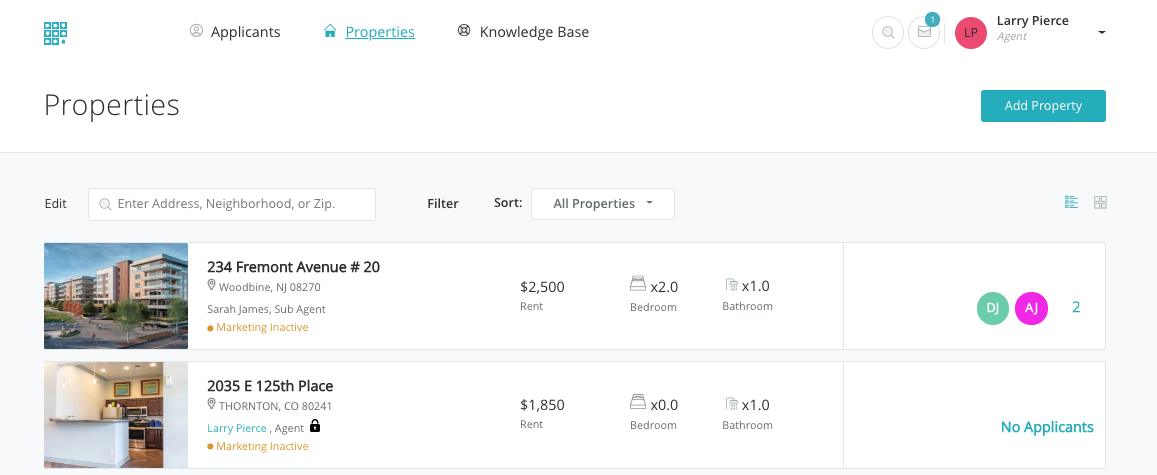Expand the Larry Pierce account menu arrow
This screenshot has height=475, width=1157.
coord(1101,33)
